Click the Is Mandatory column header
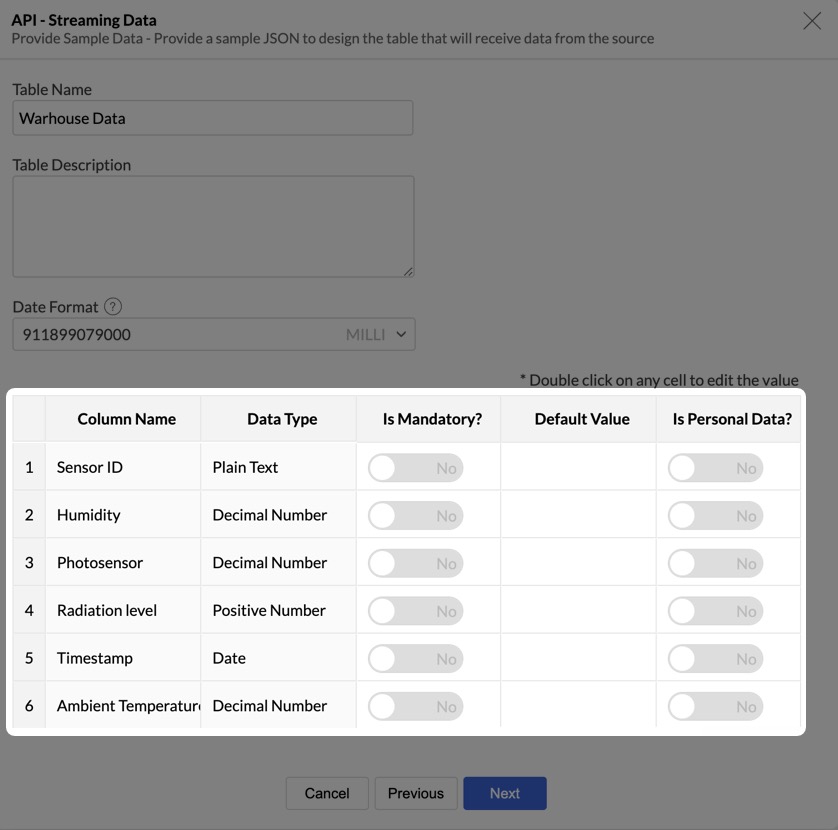Image resolution: width=838 pixels, height=830 pixels. coord(432,419)
